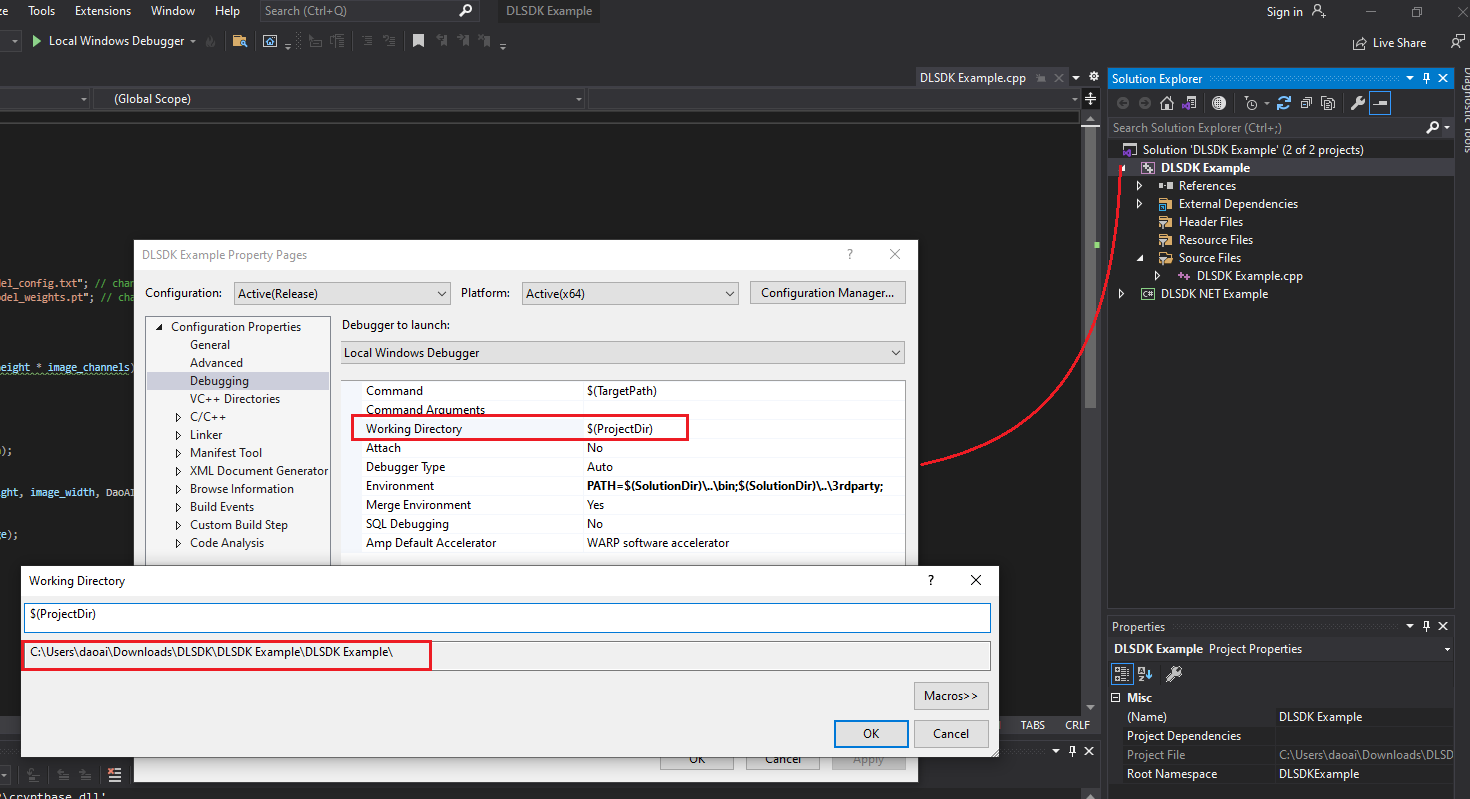
Task: Open the Extensions menu
Action: [103, 11]
